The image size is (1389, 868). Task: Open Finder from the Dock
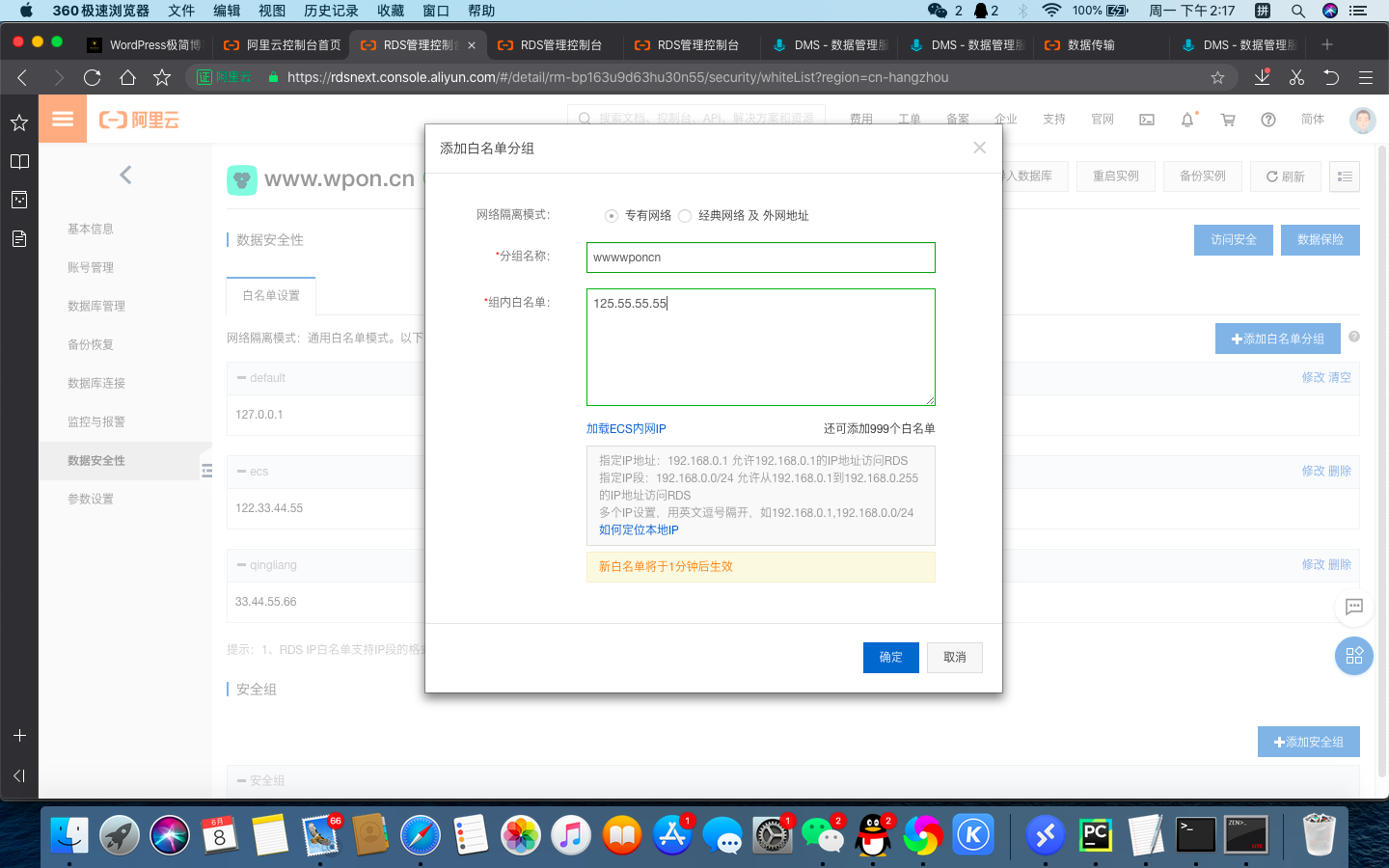pos(69,834)
